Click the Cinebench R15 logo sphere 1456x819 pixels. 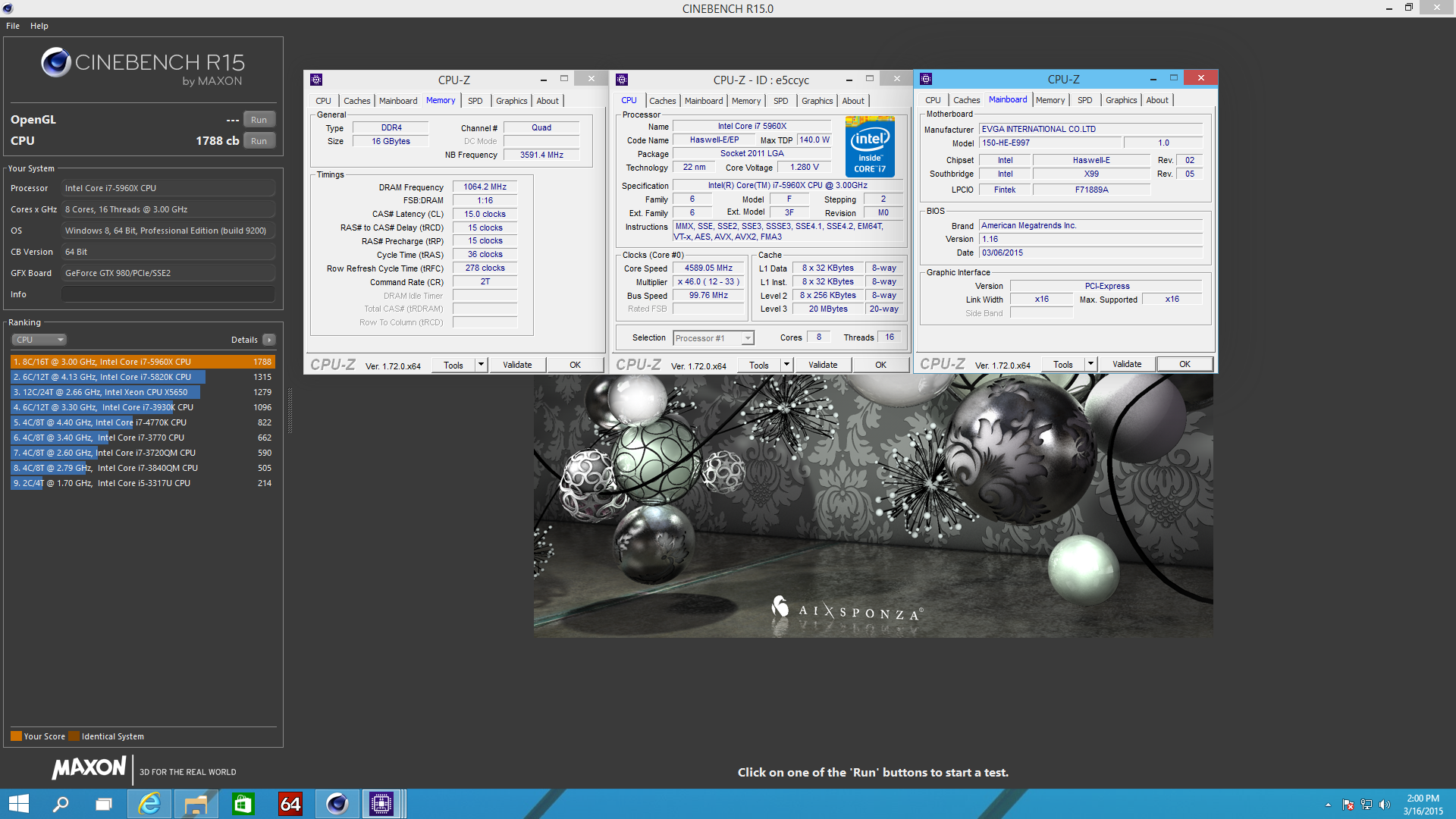click(56, 62)
